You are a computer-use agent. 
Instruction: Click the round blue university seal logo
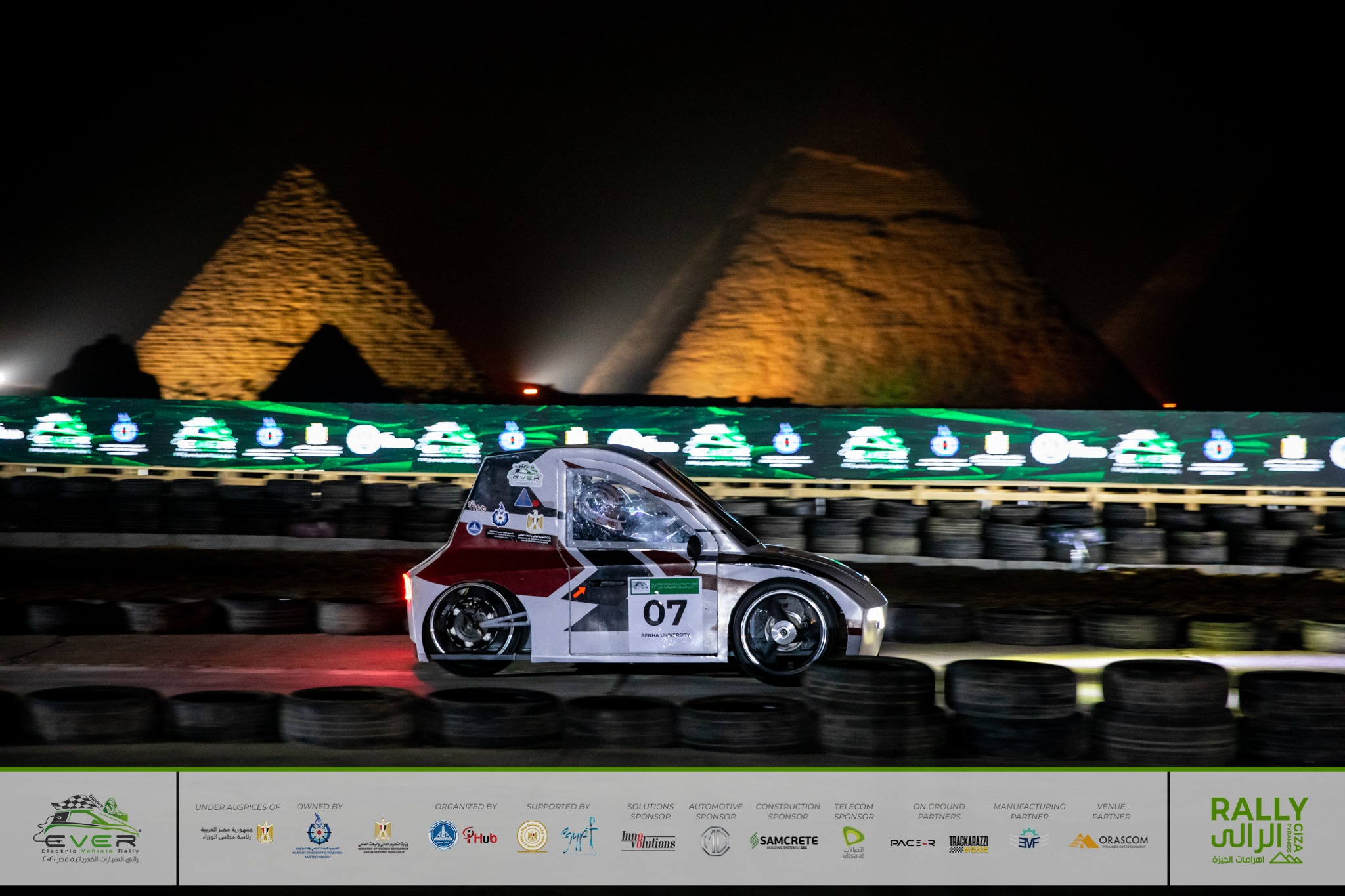(x=443, y=835)
